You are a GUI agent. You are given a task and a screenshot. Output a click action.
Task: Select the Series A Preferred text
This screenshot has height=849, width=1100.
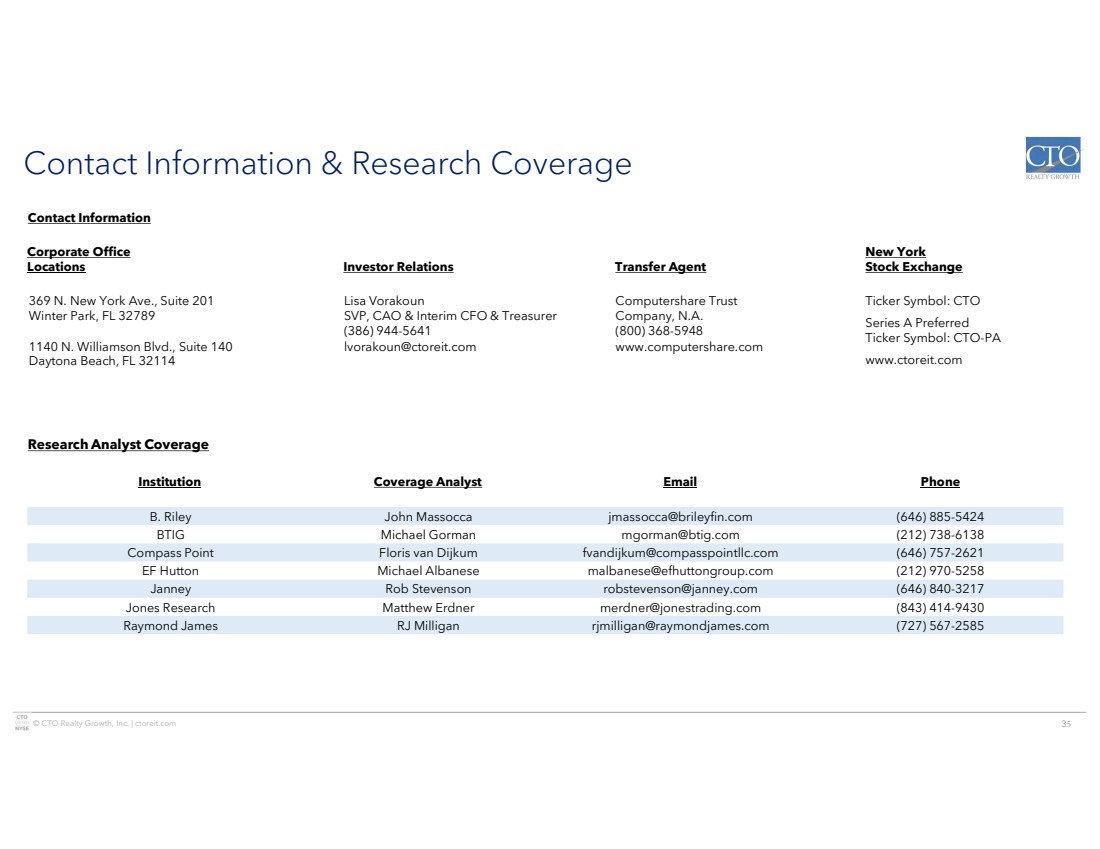[x=917, y=323]
